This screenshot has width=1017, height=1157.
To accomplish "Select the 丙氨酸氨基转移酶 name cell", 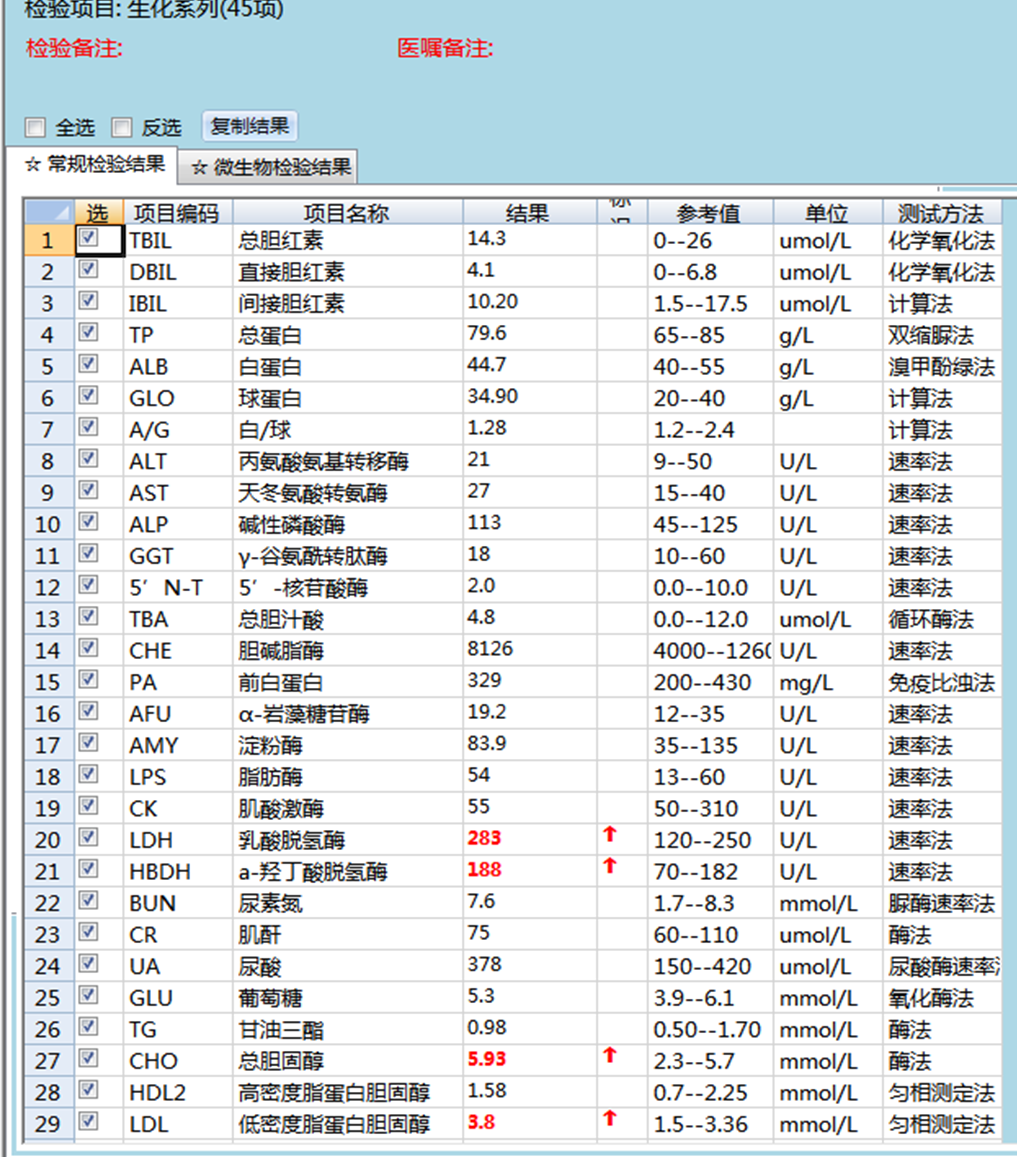I will click(348, 462).
